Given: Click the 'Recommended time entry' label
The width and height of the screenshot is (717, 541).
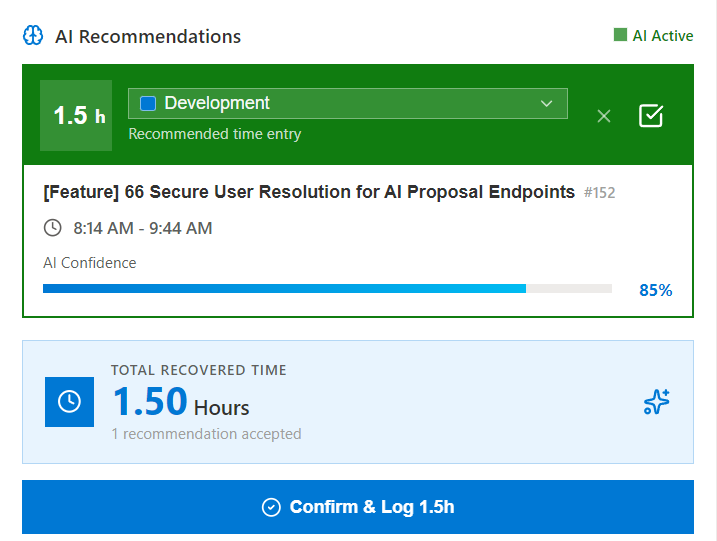Looking at the screenshot, I should click(215, 134).
